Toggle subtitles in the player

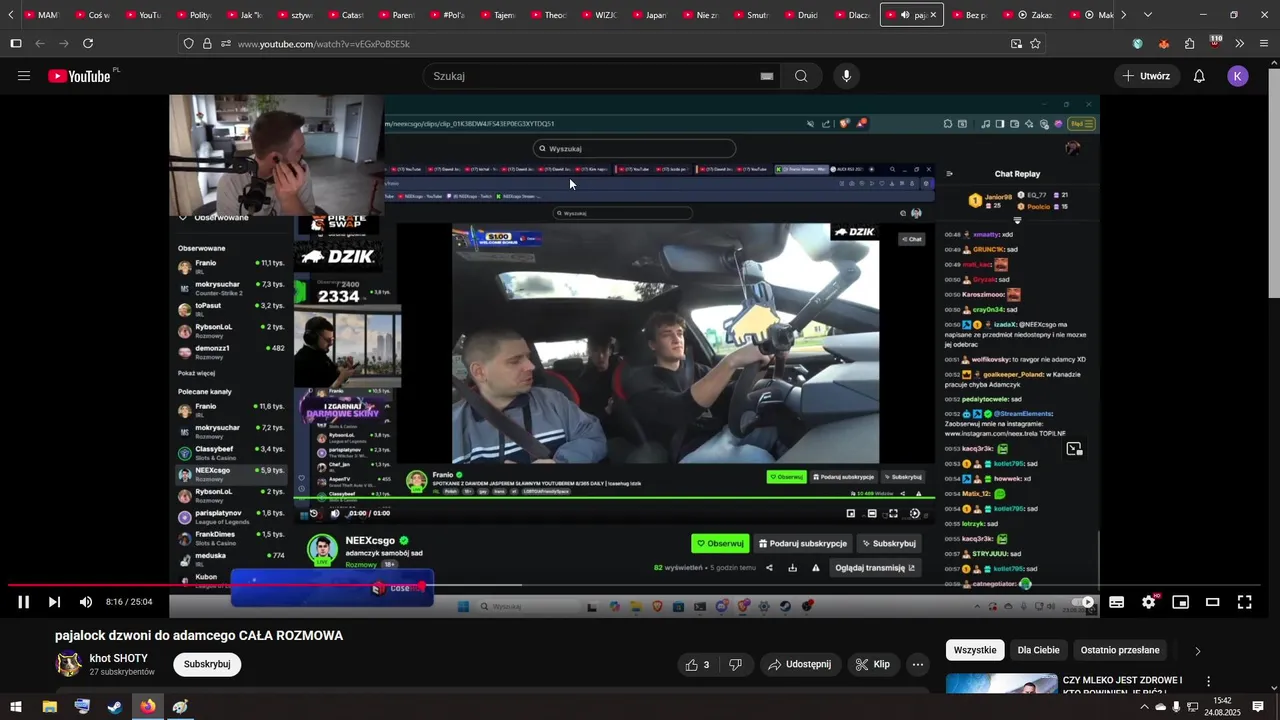1117,602
